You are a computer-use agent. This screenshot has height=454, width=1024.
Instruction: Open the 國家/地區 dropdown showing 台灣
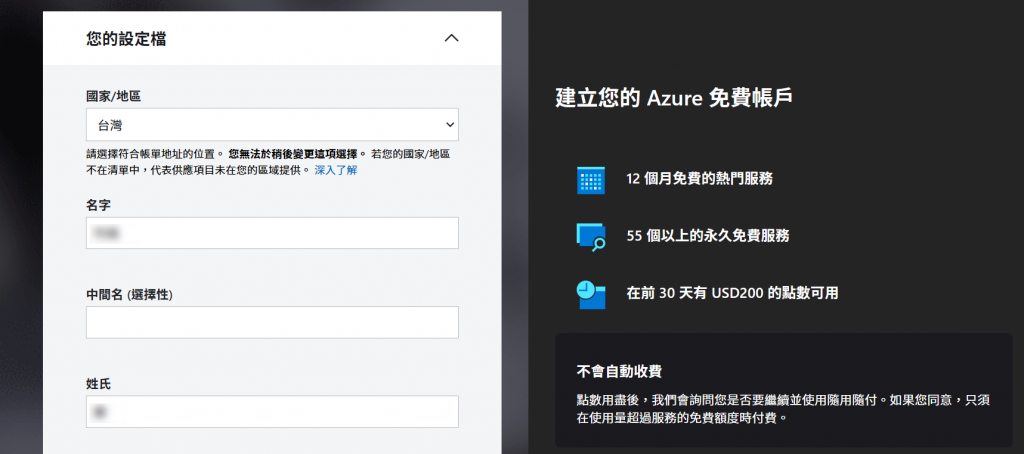click(x=272, y=124)
